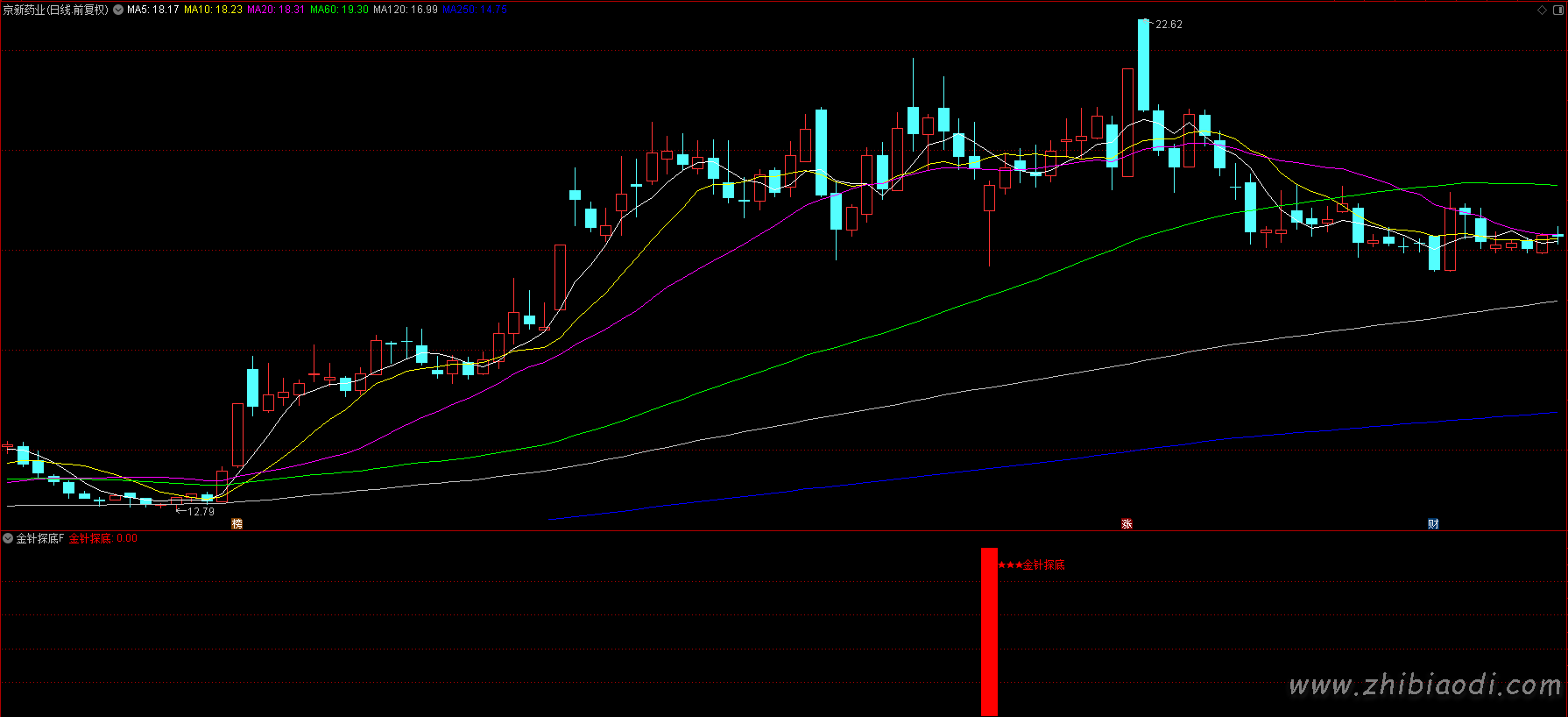Open the 榜 marker icon on the timeline

[237, 524]
